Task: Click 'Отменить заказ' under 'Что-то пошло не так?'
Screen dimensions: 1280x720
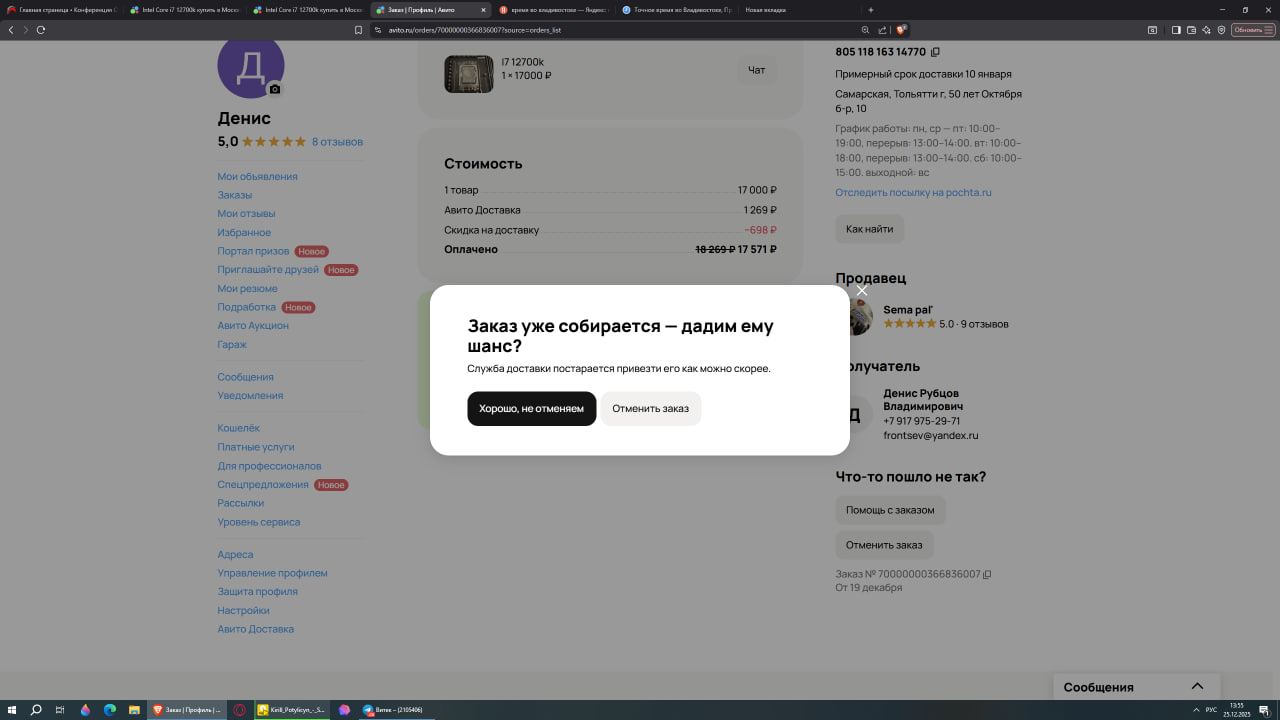Action: tap(884, 545)
